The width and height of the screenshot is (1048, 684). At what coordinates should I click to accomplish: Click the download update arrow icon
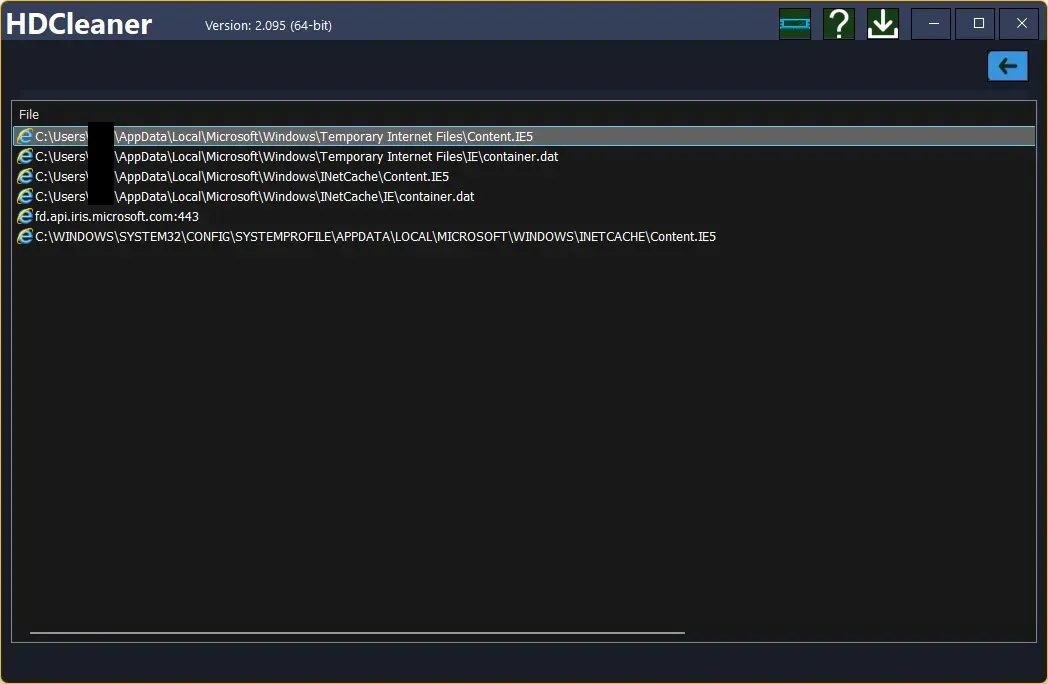click(x=883, y=24)
